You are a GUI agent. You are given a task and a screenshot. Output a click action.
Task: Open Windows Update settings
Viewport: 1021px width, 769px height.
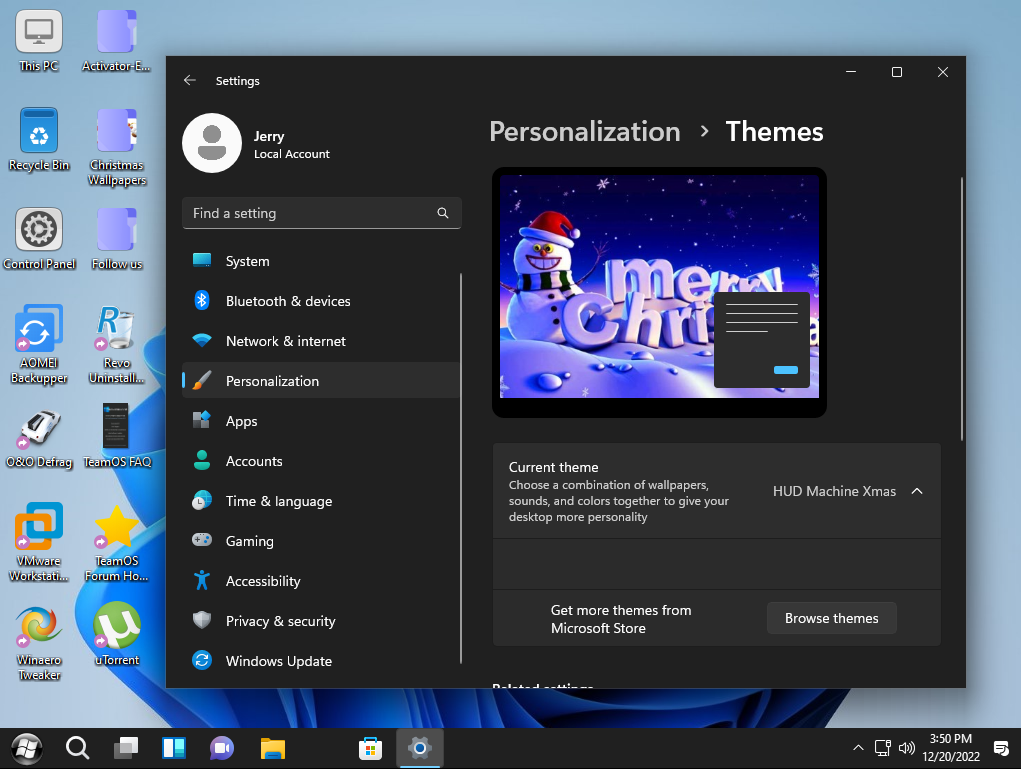(x=278, y=661)
